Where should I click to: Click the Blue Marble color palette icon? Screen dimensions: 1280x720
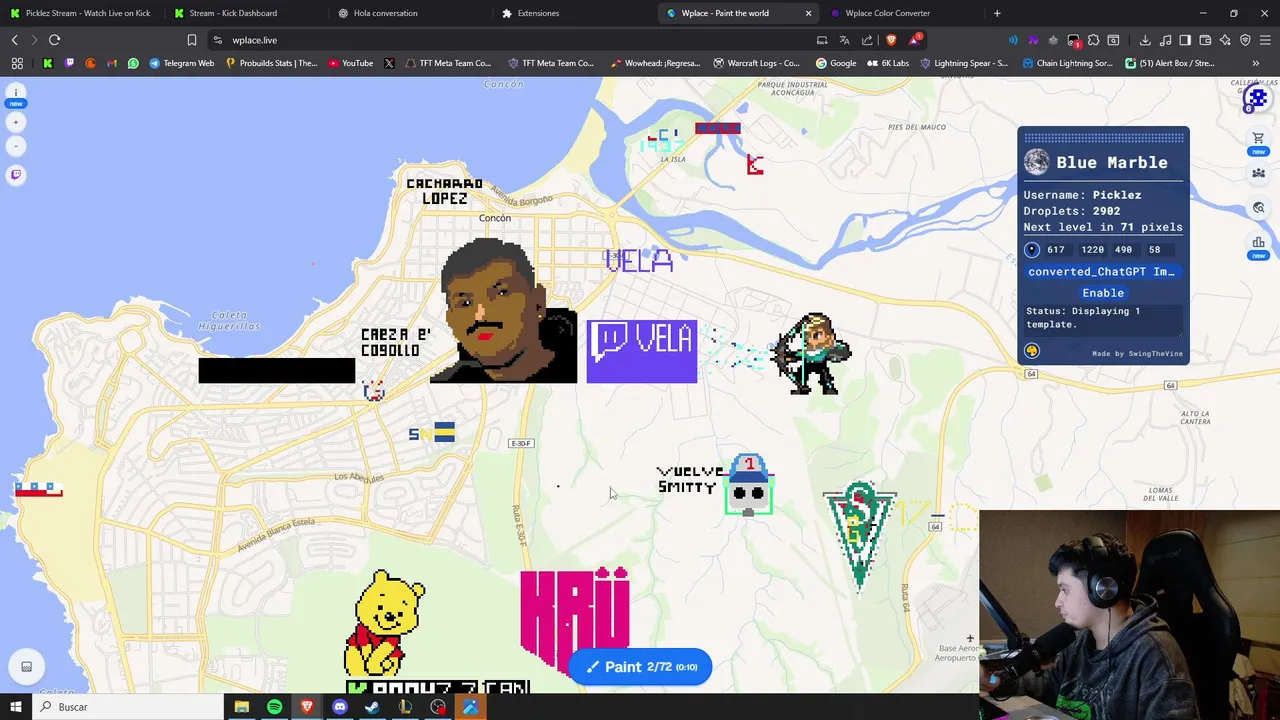[1032, 351]
